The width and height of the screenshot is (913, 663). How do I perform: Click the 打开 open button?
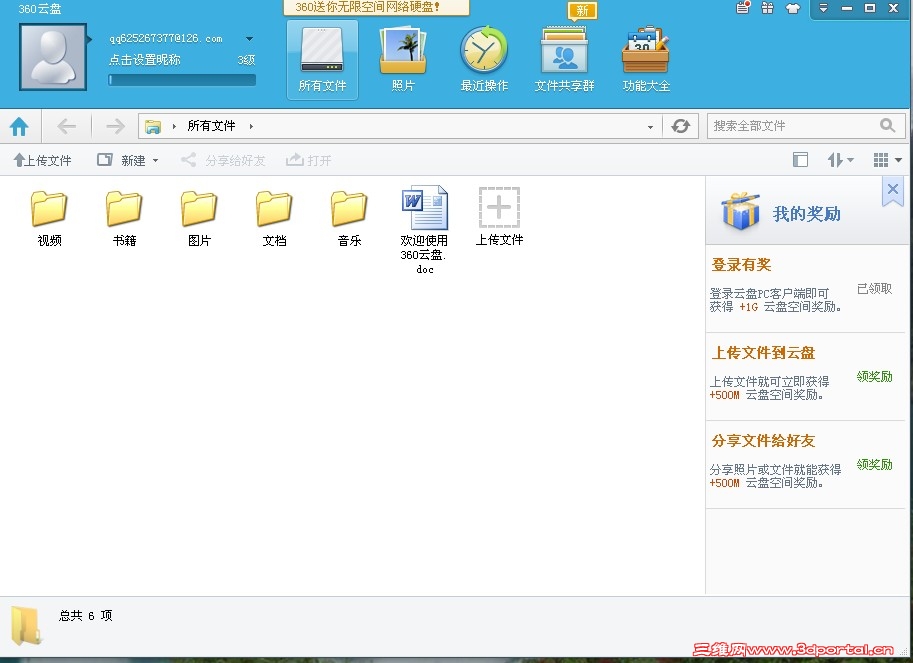309,160
